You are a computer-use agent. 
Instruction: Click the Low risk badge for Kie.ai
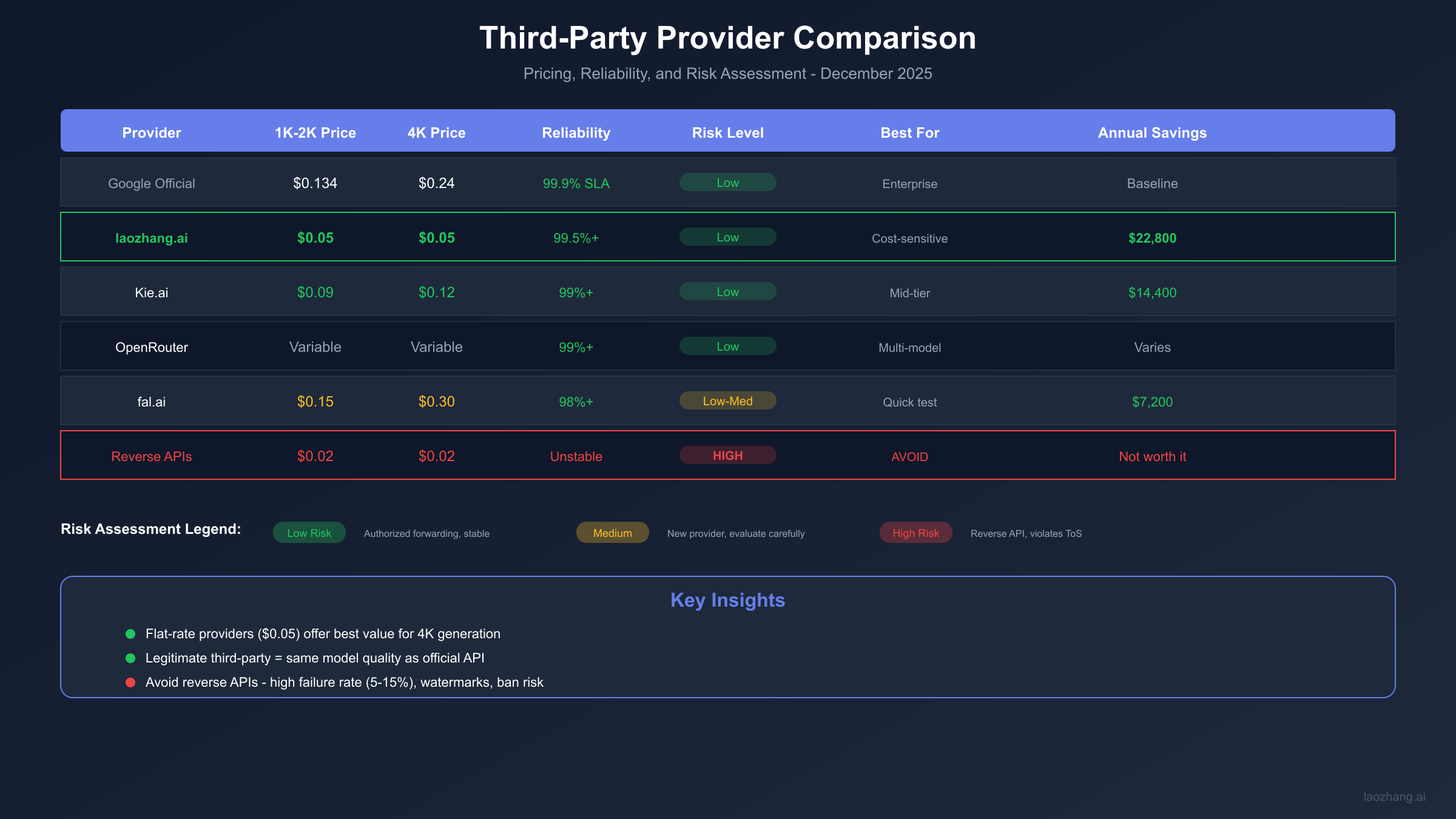tap(727, 291)
